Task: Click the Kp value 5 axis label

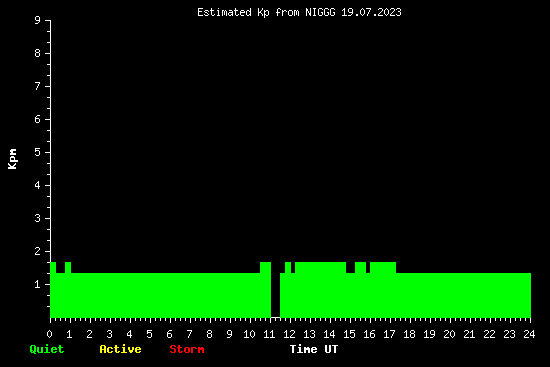Action: click(x=38, y=152)
